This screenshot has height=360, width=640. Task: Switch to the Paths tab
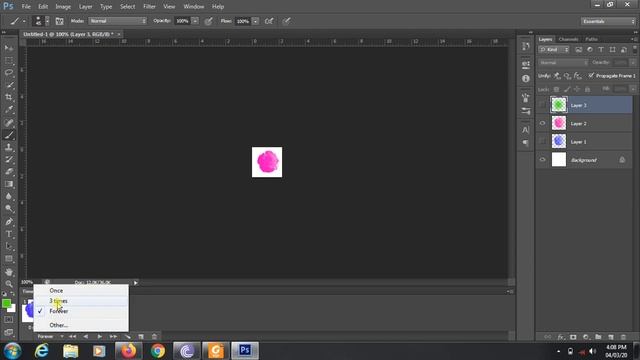[591, 39]
